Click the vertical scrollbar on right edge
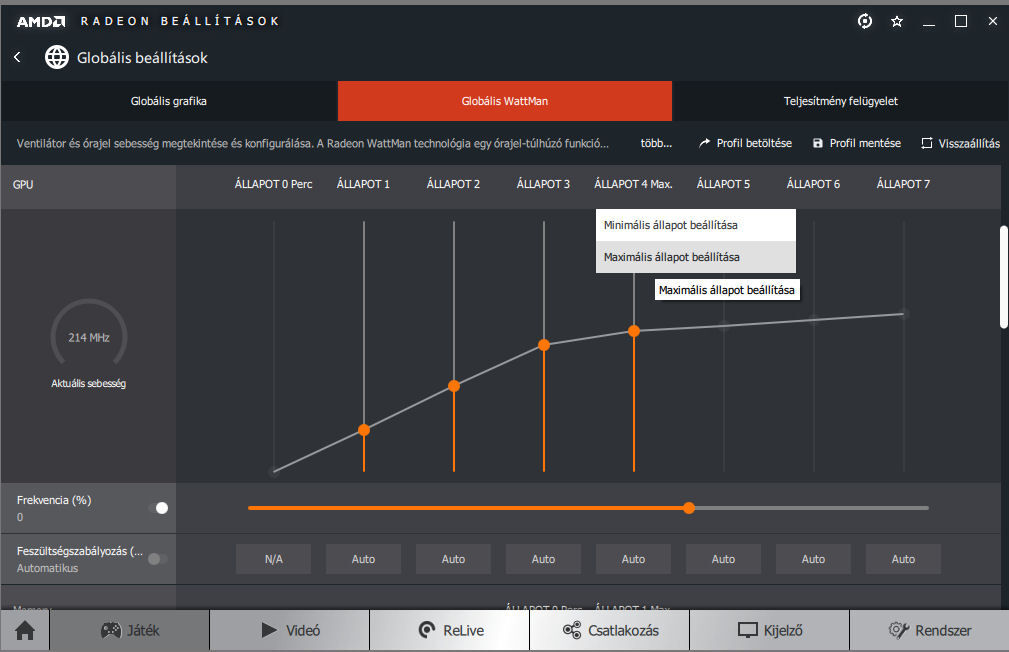Screen dimensions: 1009x652 pos(1004,277)
